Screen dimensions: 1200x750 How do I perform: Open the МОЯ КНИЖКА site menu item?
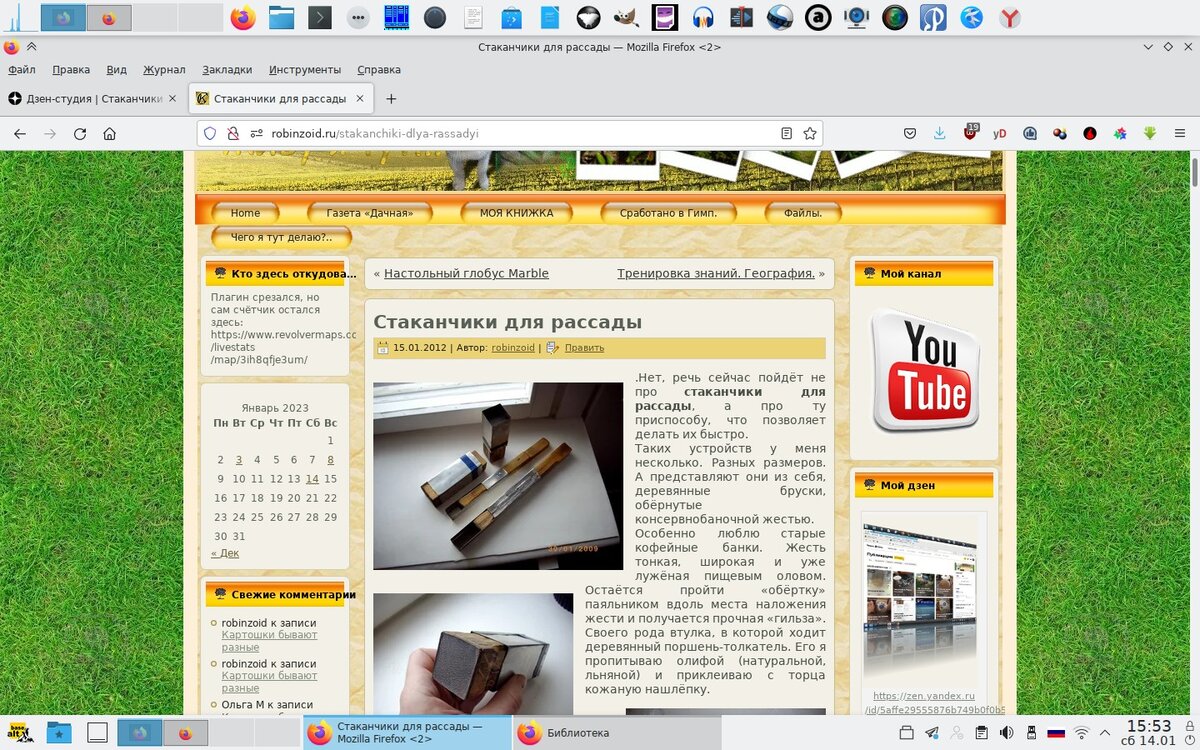pyautogui.click(x=516, y=213)
